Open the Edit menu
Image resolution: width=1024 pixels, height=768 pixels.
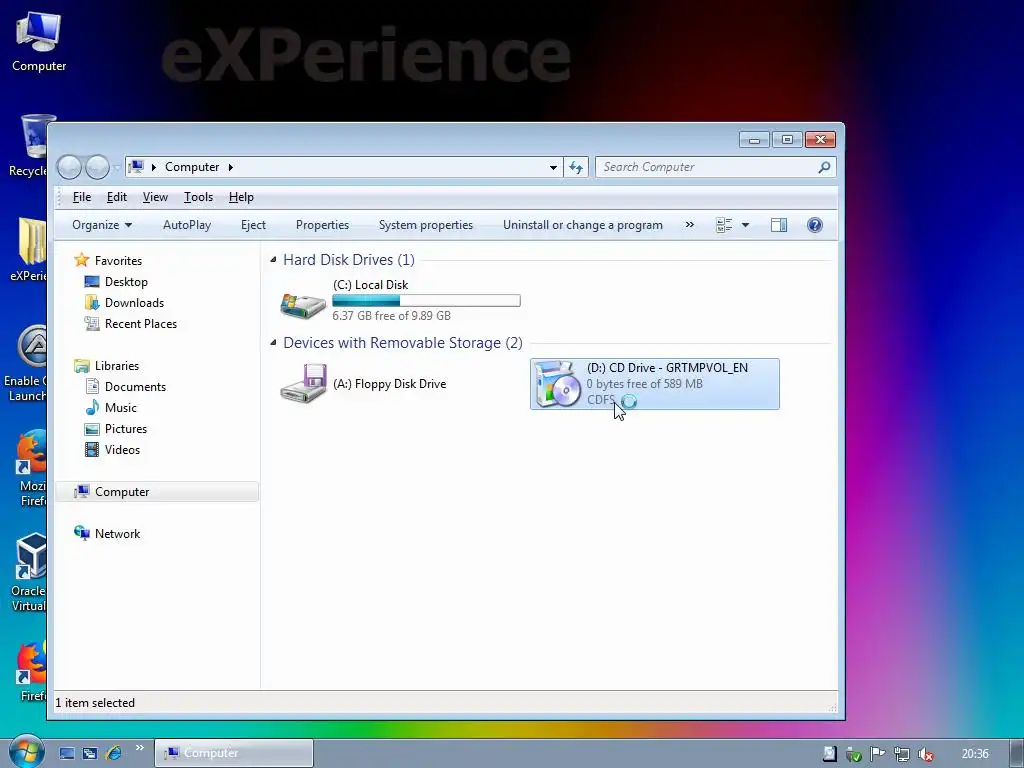pyautogui.click(x=117, y=197)
